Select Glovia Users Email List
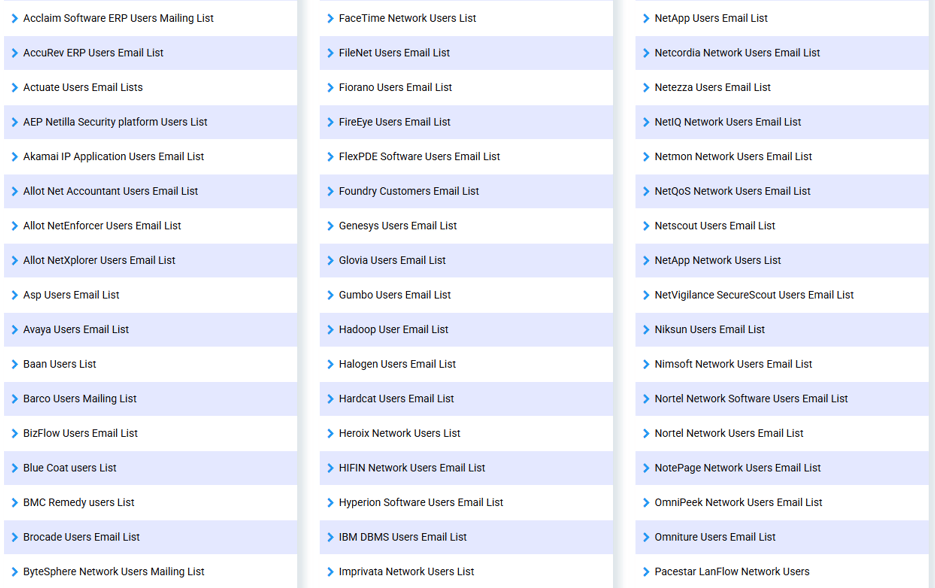Viewport: 935px width, 588px height. point(392,261)
